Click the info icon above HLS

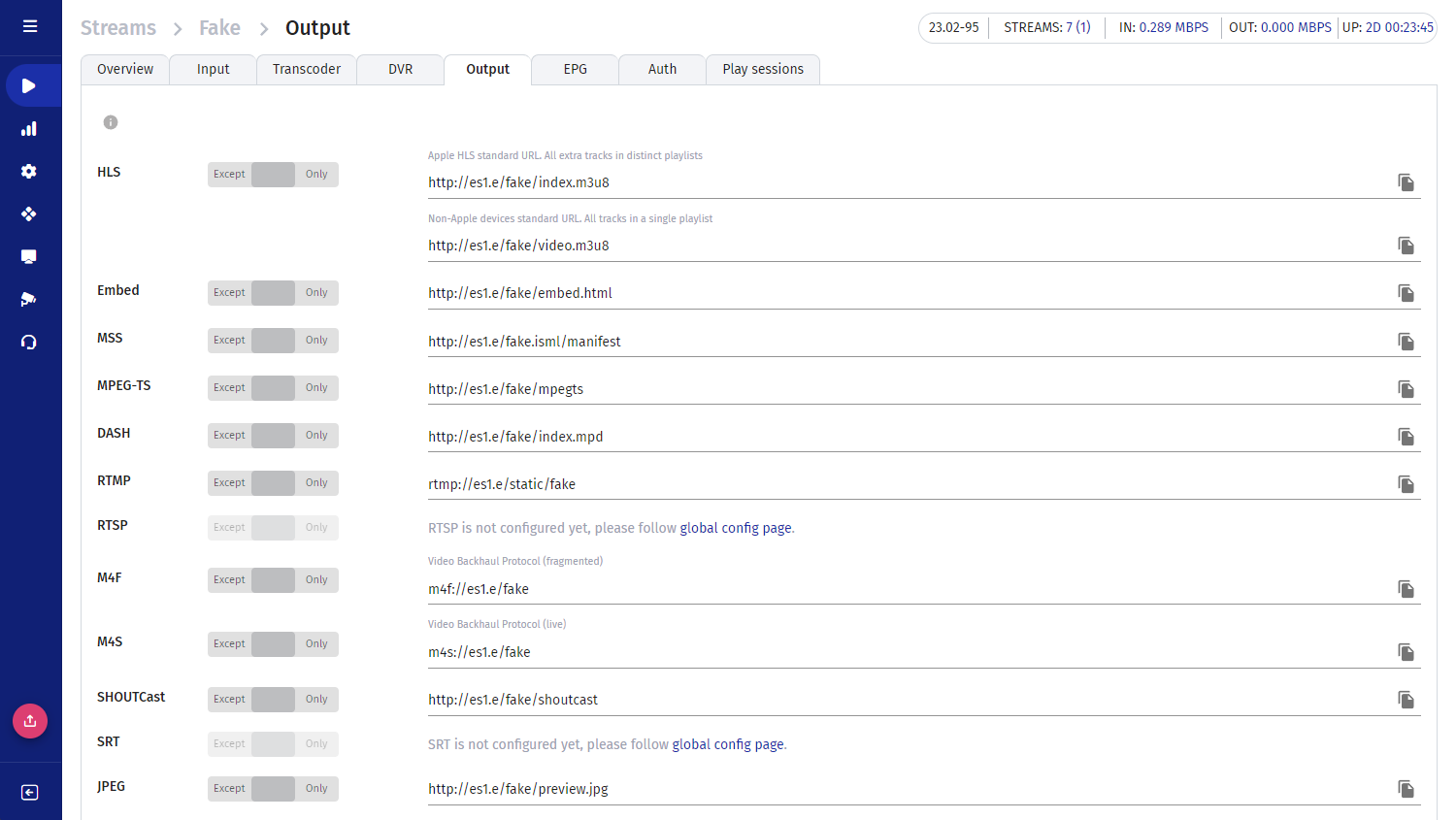pyautogui.click(x=111, y=122)
